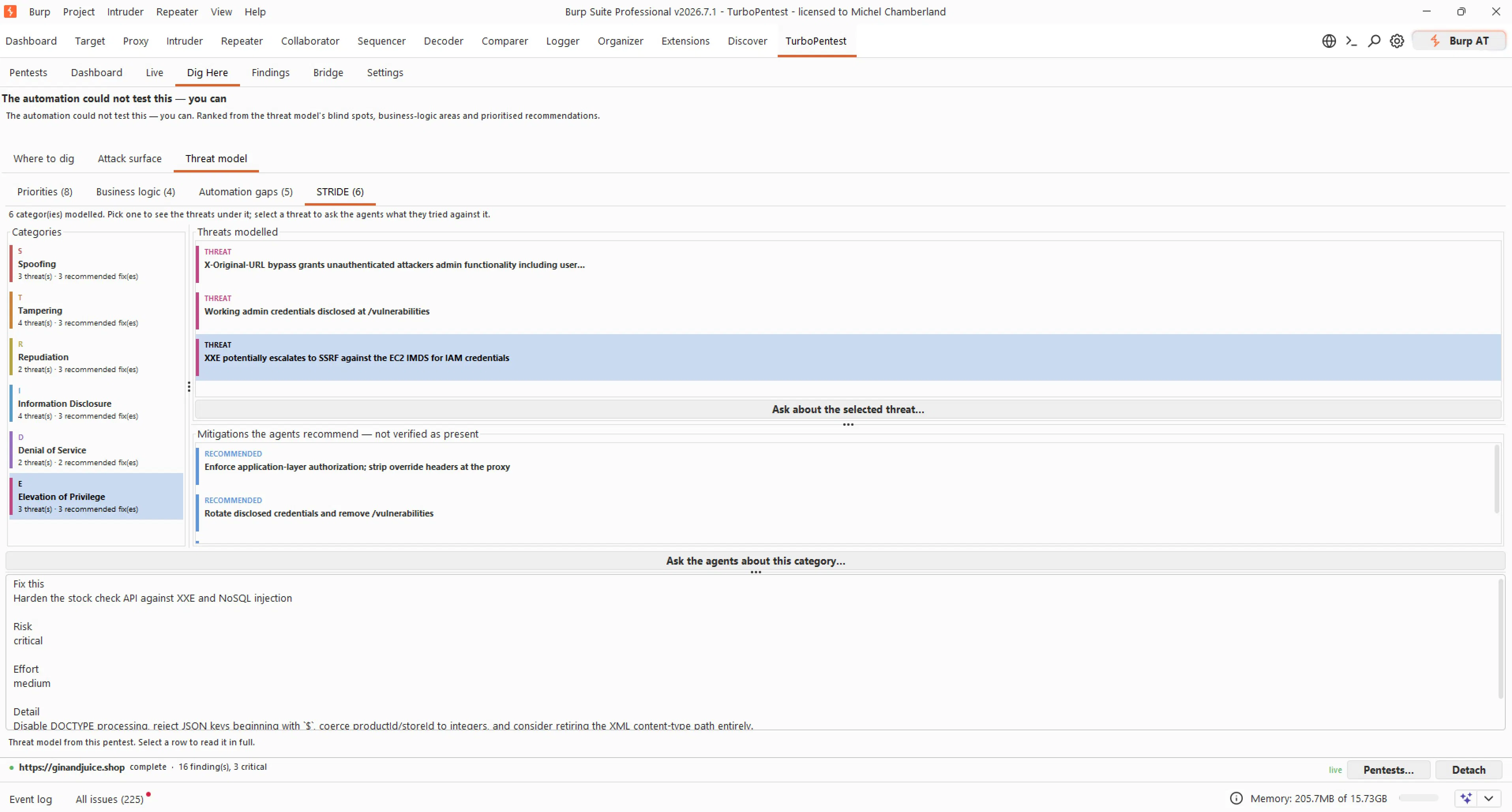
Task: Open the View menu
Action: [221, 12]
